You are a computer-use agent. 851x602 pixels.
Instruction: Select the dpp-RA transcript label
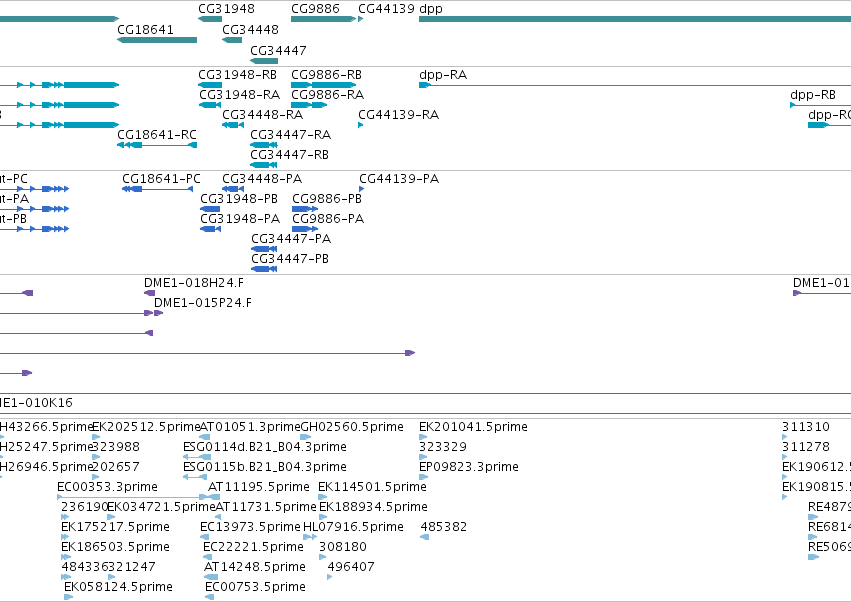(443, 74)
